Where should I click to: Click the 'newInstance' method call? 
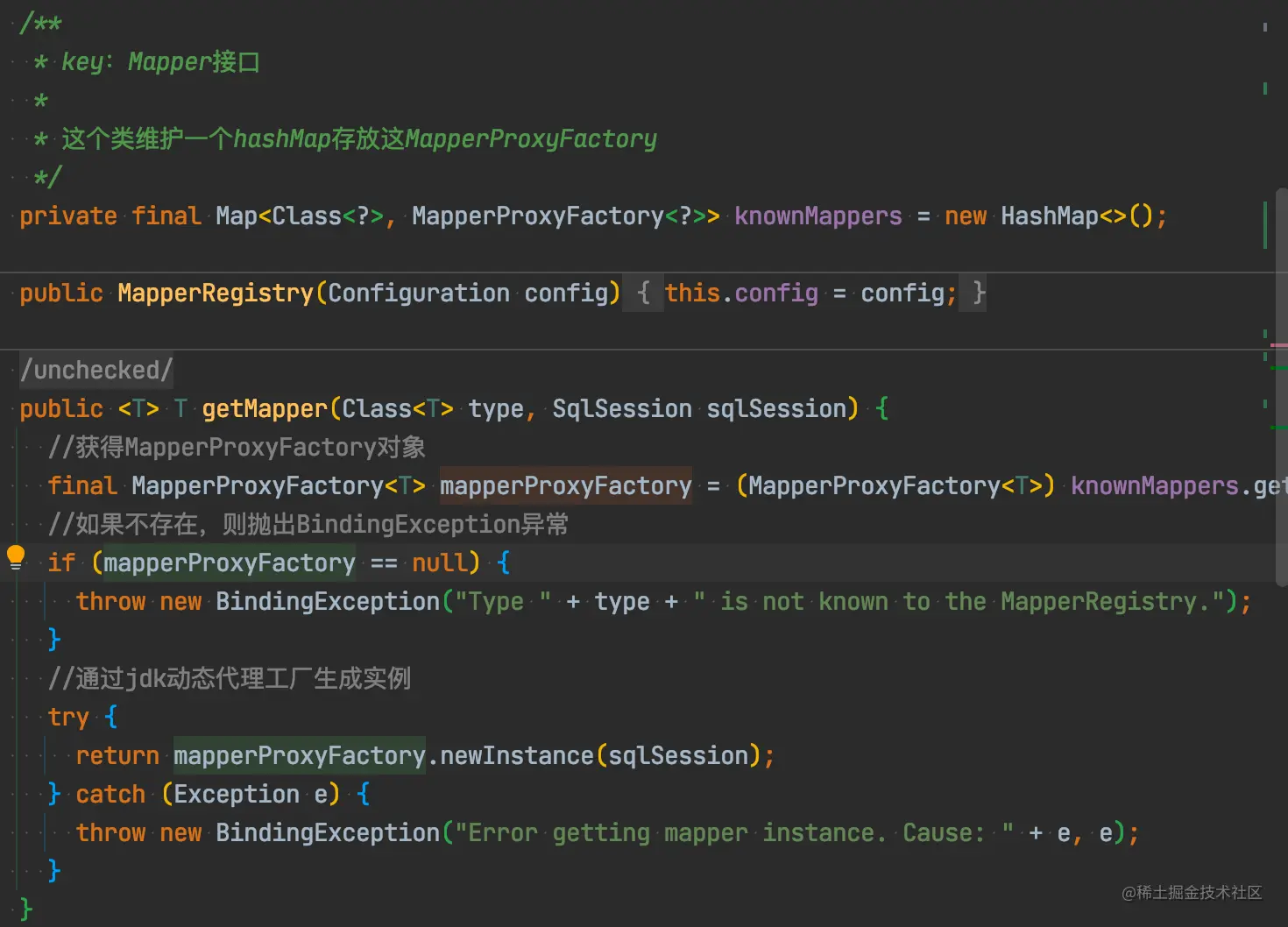click(517, 755)
